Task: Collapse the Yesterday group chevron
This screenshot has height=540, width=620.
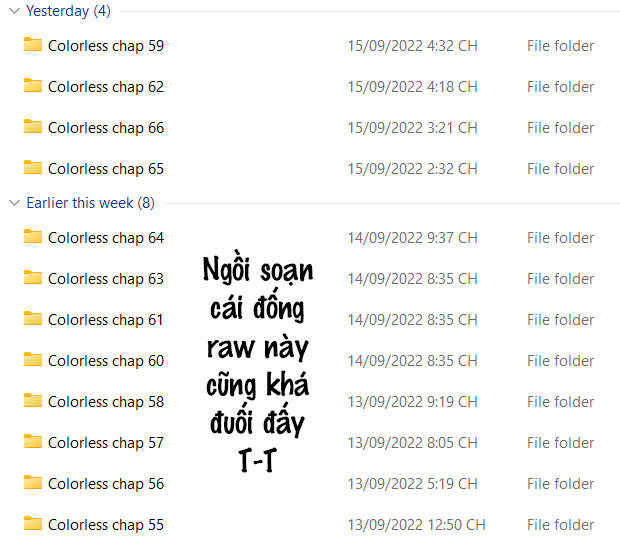Action: point(14,12)
